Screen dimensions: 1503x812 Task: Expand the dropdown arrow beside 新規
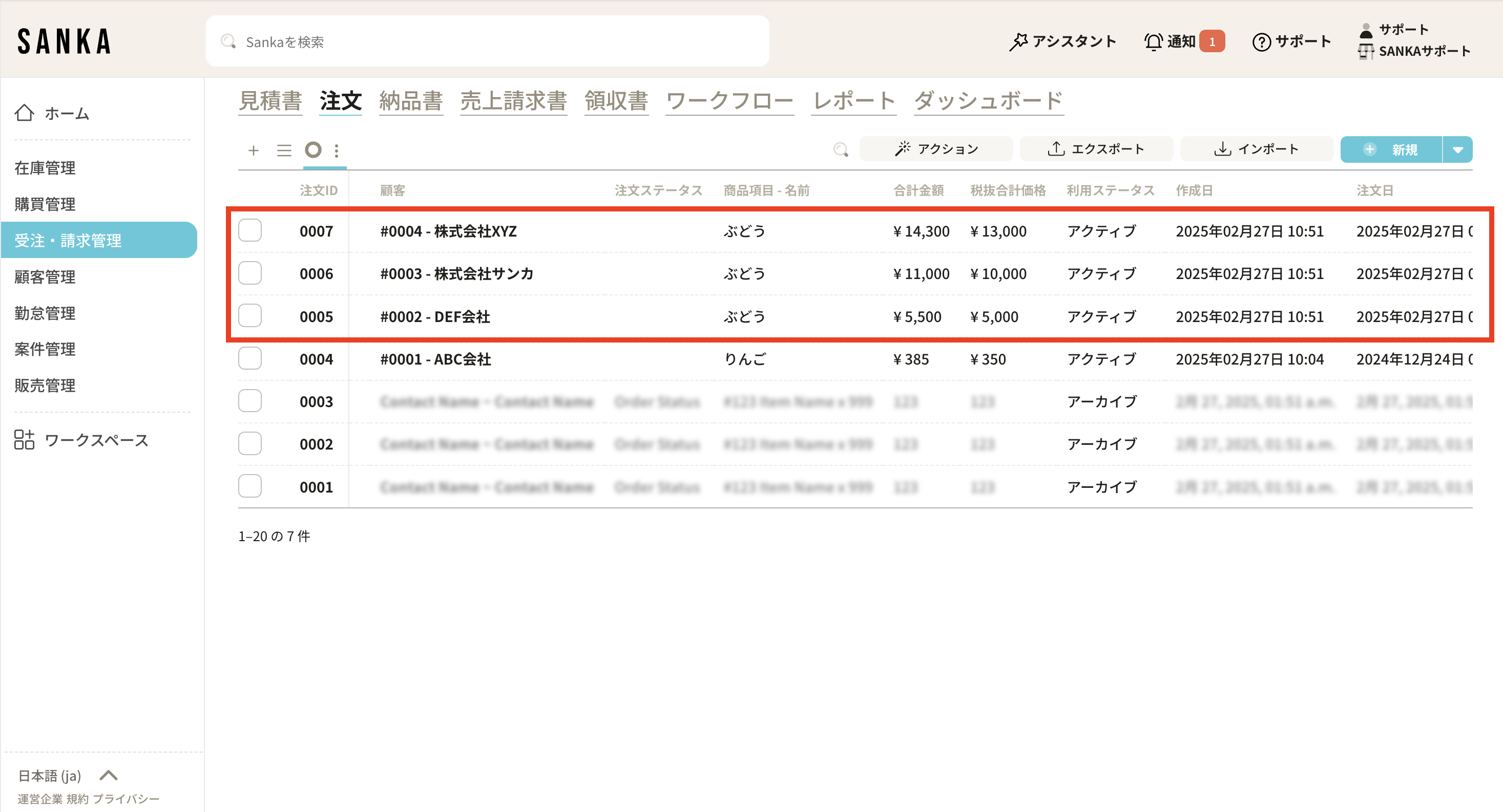[1457, 150]
